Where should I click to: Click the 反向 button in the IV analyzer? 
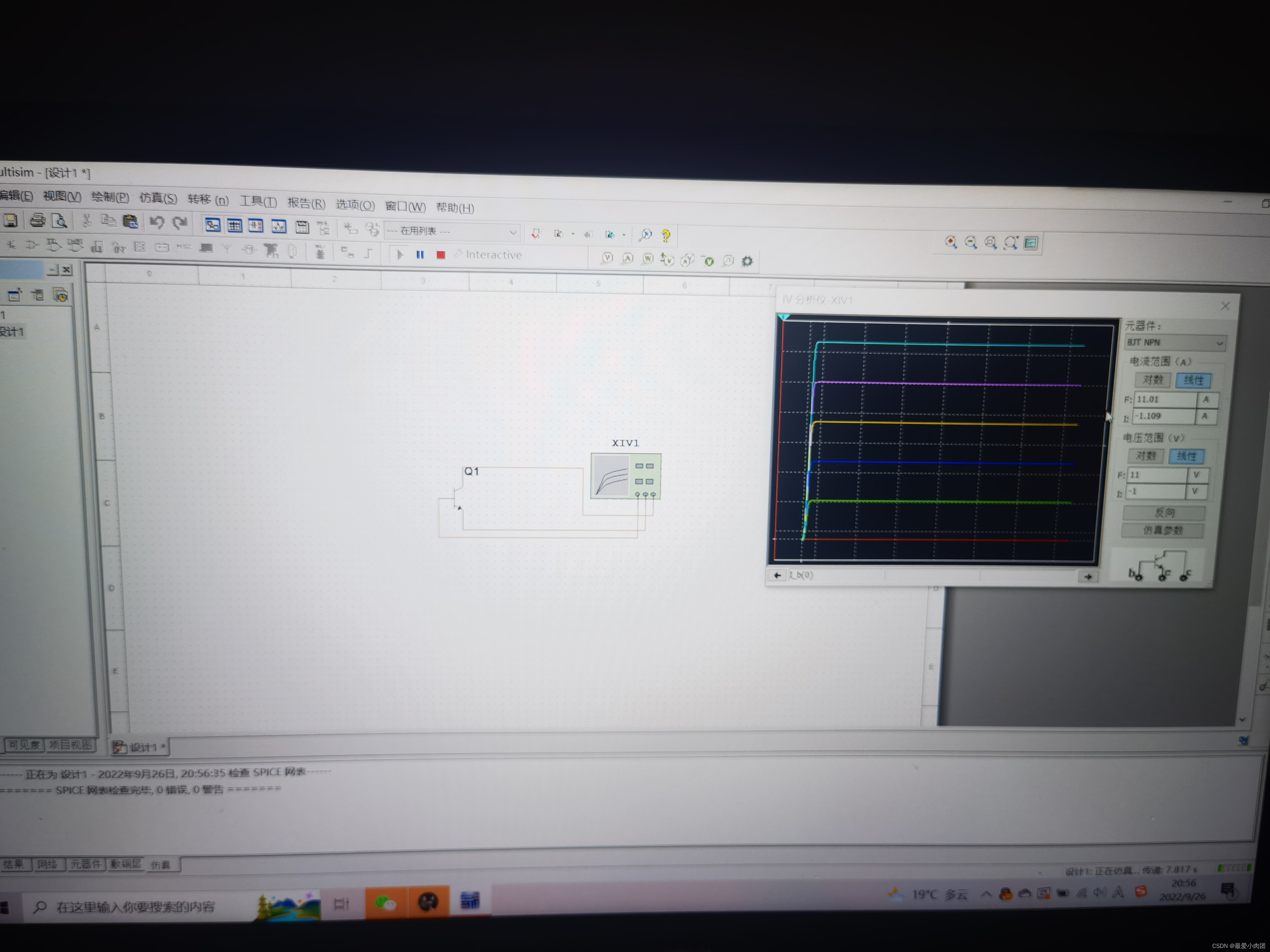click(x=1164, y=513)
